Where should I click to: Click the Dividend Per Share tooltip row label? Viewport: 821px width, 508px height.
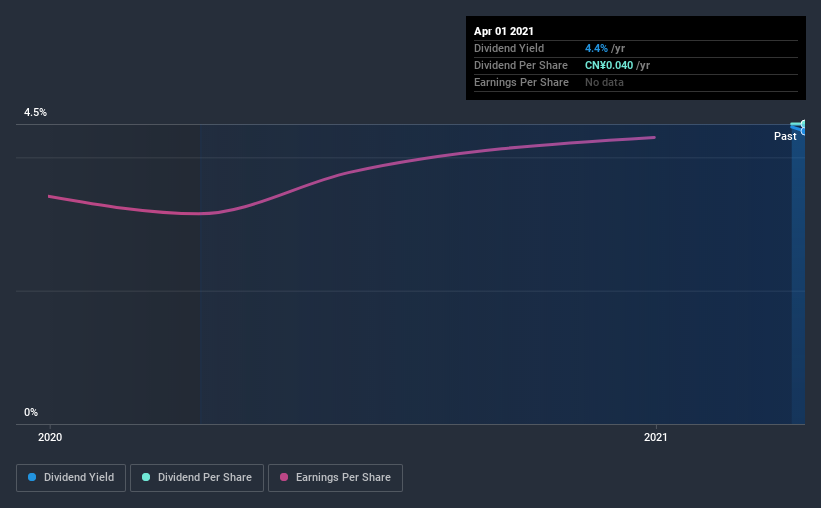point(520,65)
